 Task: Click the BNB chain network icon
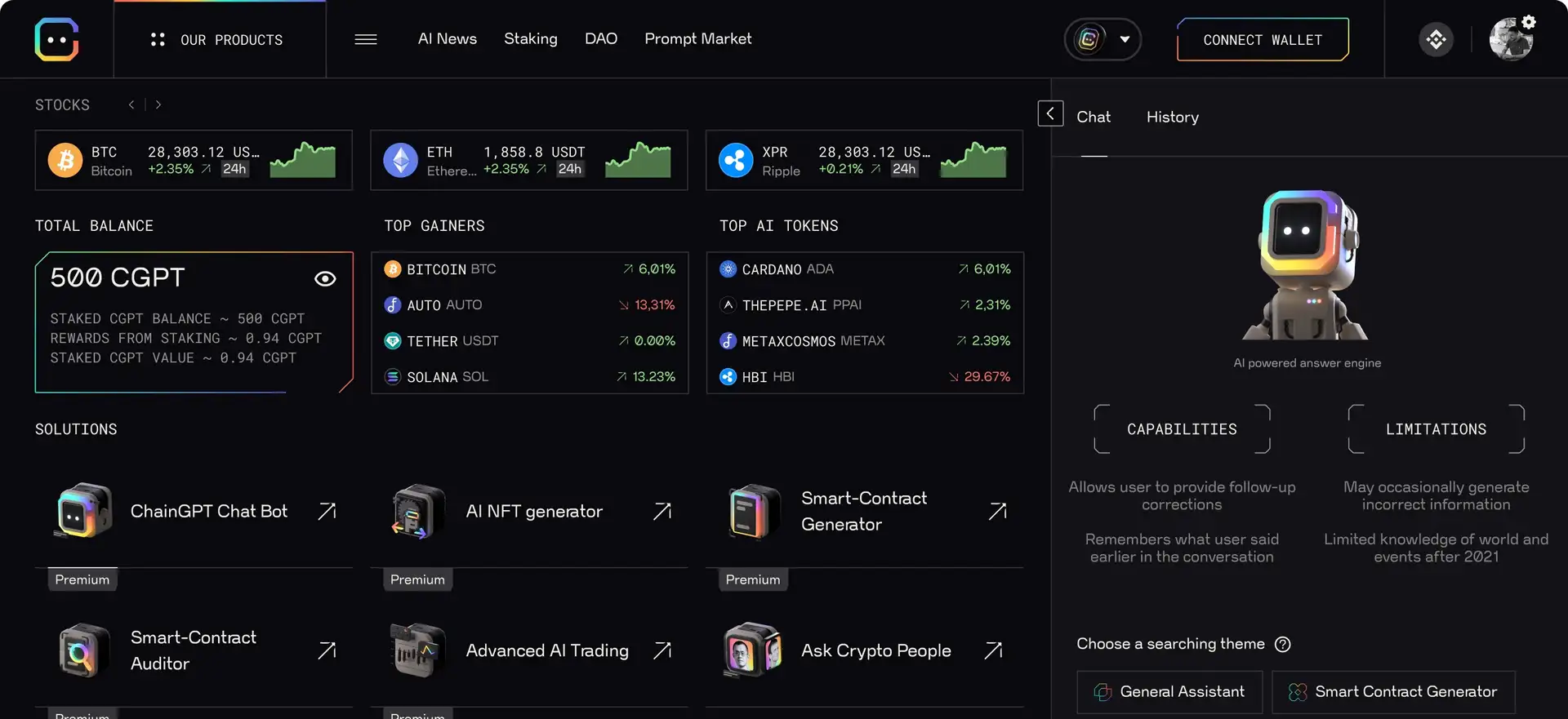click(1436, 39)
